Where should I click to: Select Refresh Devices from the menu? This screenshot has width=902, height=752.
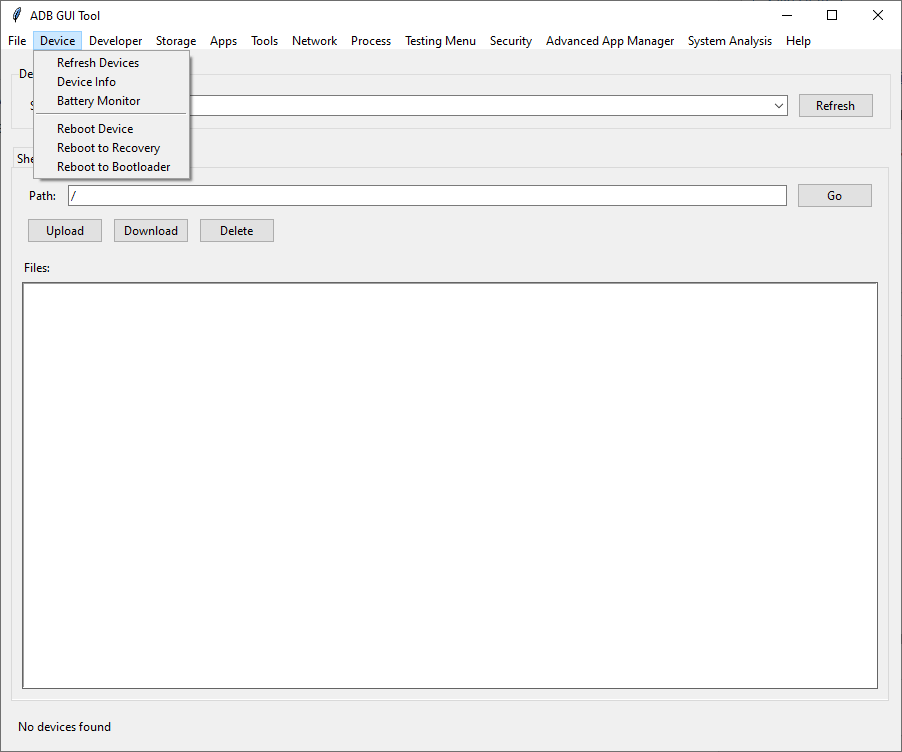(97, 62)
